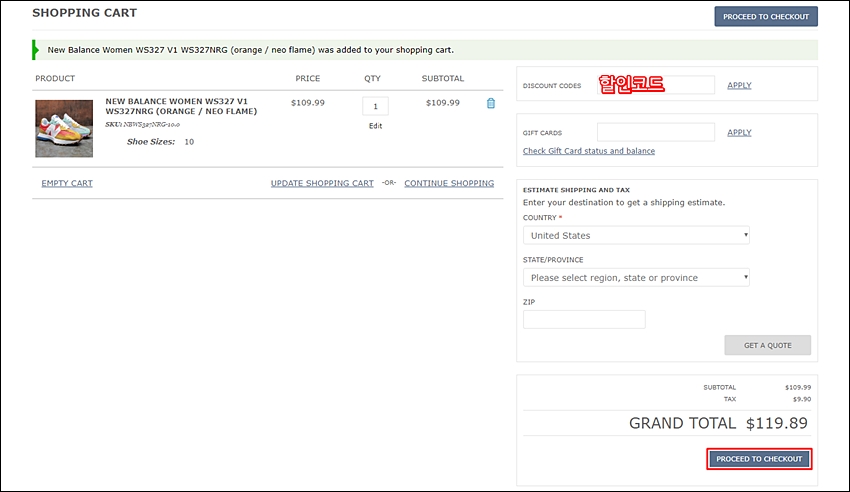Viewport: 850px width, 492px height.
Task: Open Check Gift Card status and balance
Action: click(x=589, y=151)
